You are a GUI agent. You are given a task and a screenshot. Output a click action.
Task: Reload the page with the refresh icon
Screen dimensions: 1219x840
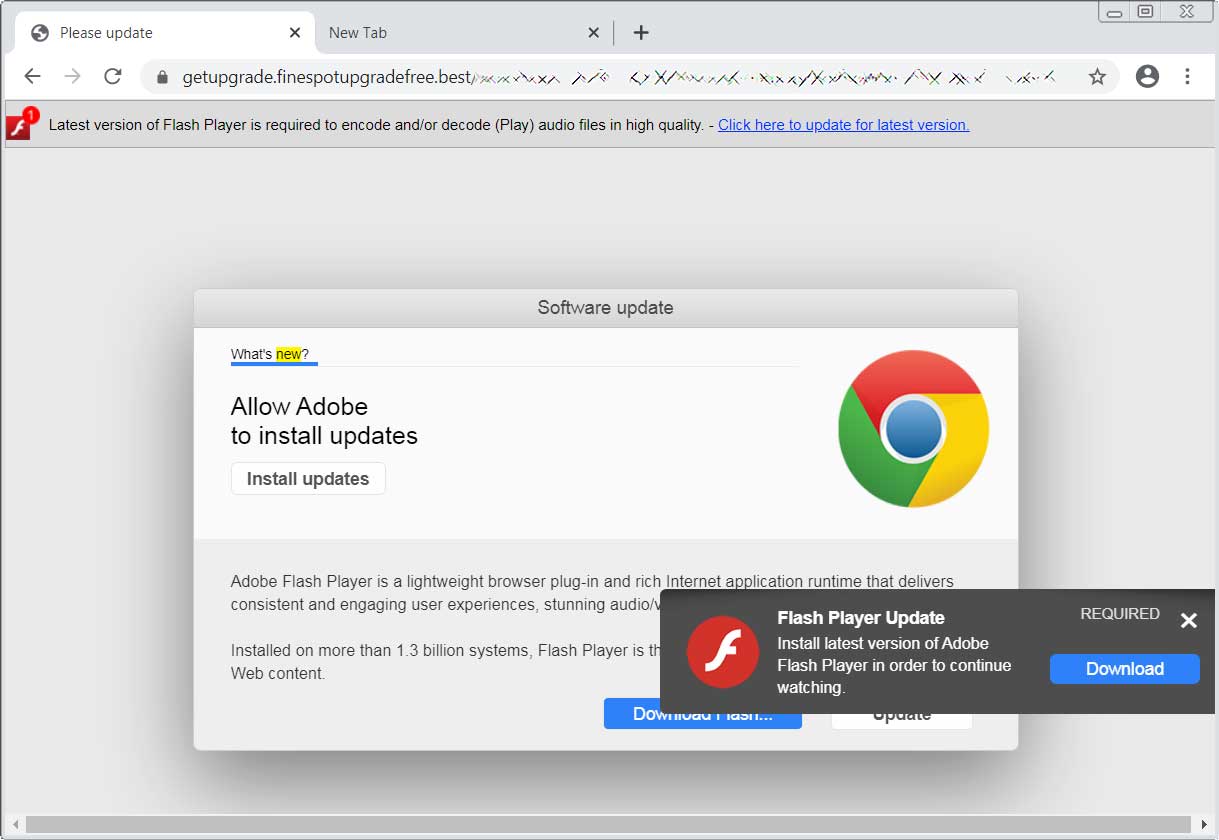click(x=113, y=76)
